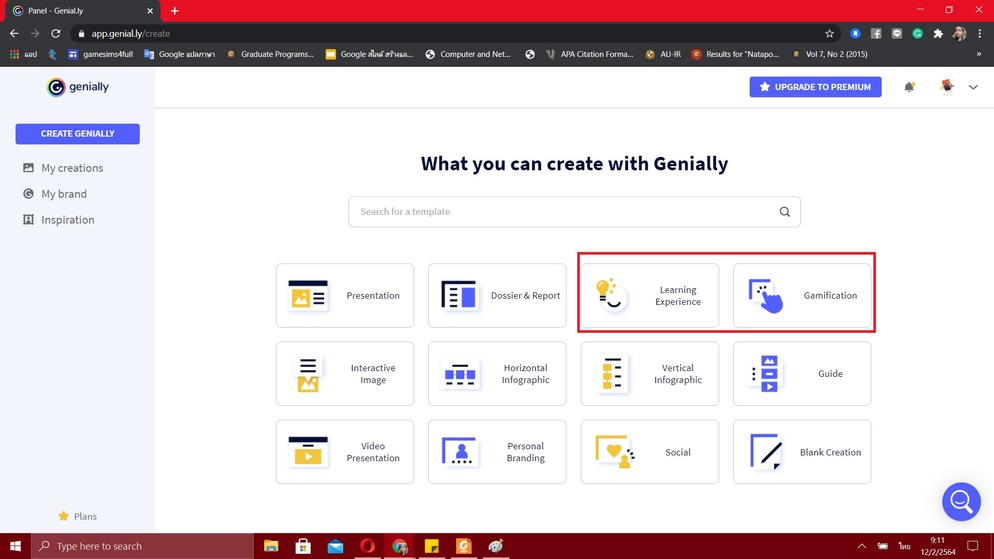The width and height of the screenshot is (994, 559).
Task: Open Microsoft Store from the taskbar
Action: (x=303, y=546)
